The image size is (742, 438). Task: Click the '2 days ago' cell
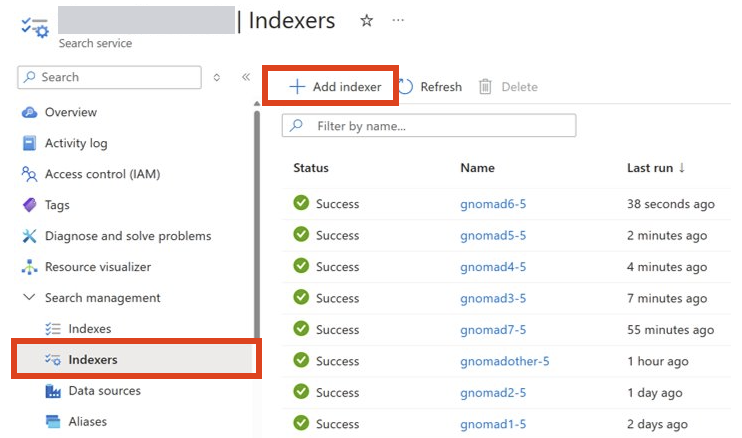point(657,424)
